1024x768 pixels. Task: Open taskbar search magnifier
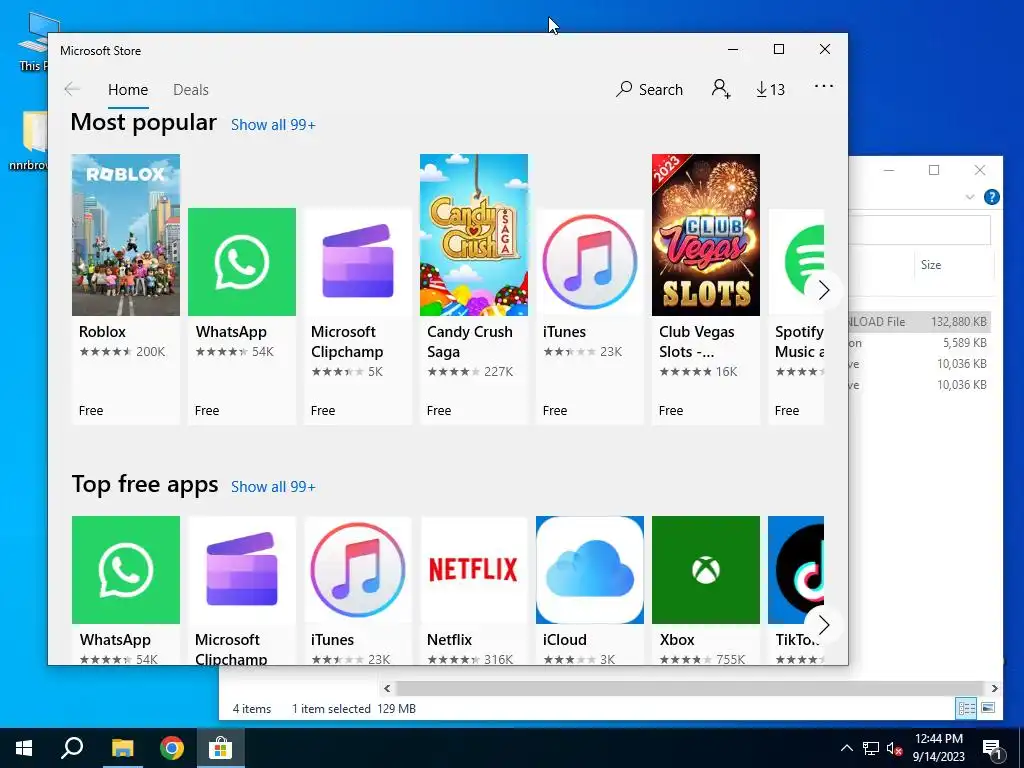tap(72, 748)
